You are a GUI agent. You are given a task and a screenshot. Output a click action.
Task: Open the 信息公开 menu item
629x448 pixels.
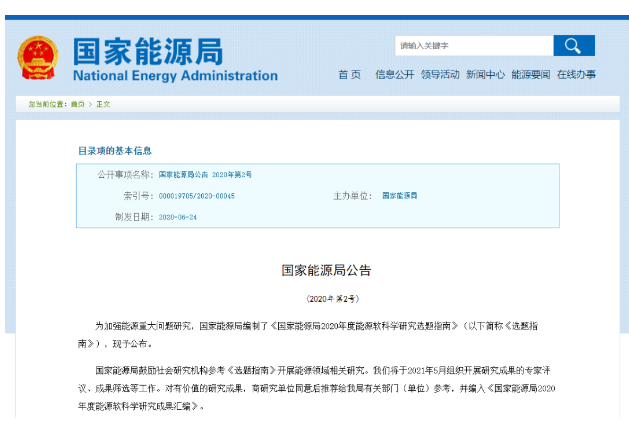tap(394, 75)
